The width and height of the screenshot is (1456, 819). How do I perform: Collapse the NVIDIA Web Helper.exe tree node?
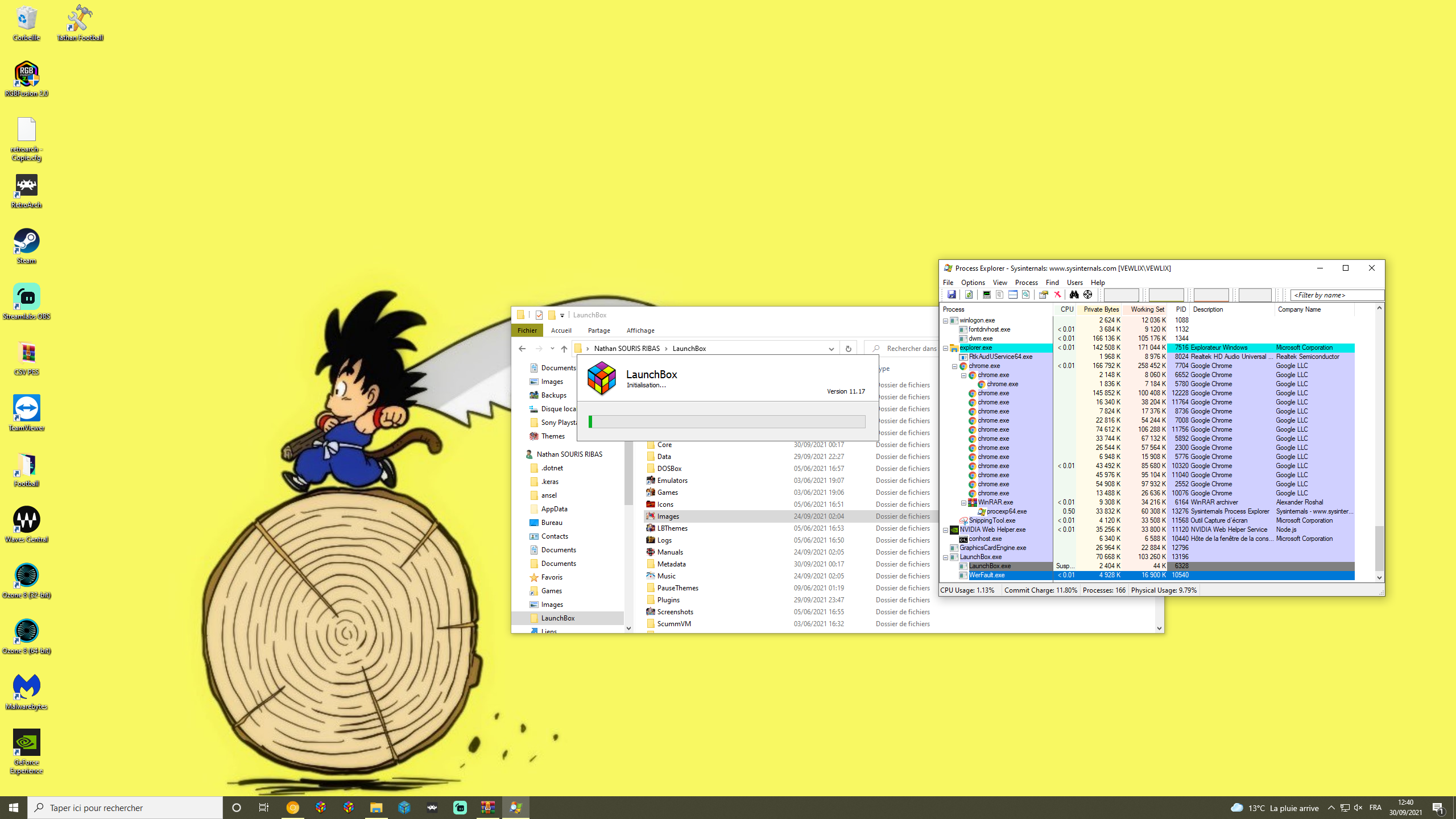pos(946,530)
